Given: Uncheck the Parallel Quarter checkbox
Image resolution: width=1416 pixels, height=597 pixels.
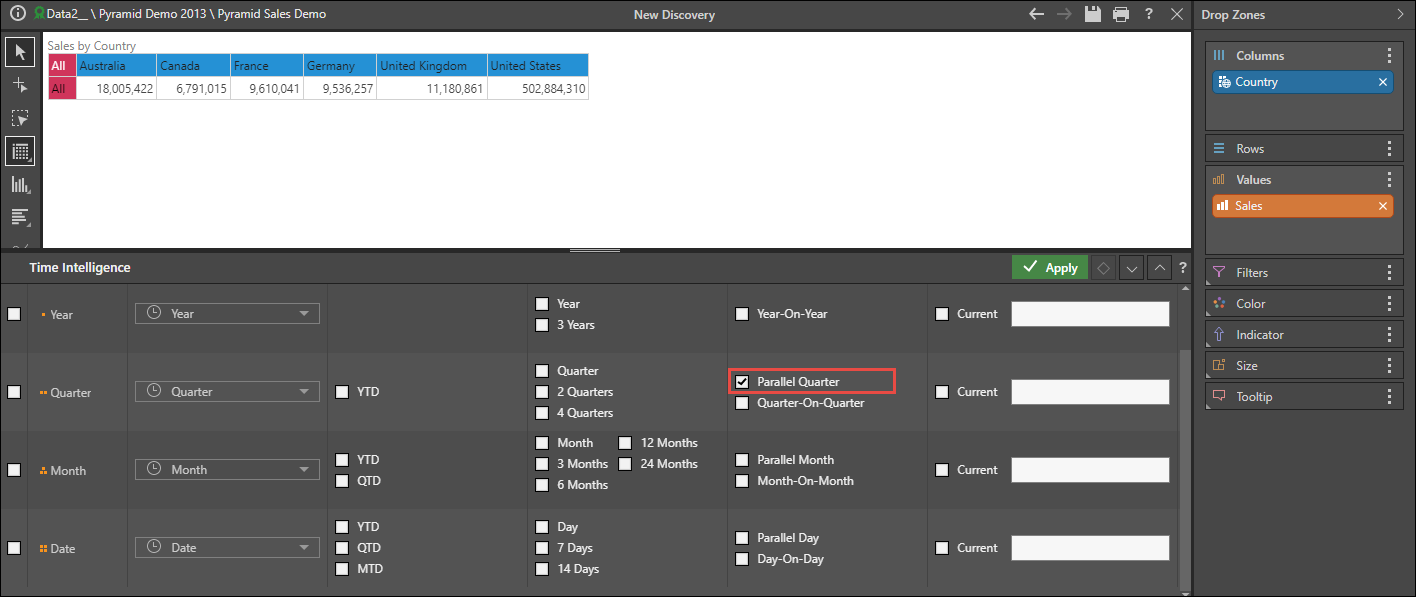Looking at the screenshot, I should pyautogui.click(x=742, y=382).
